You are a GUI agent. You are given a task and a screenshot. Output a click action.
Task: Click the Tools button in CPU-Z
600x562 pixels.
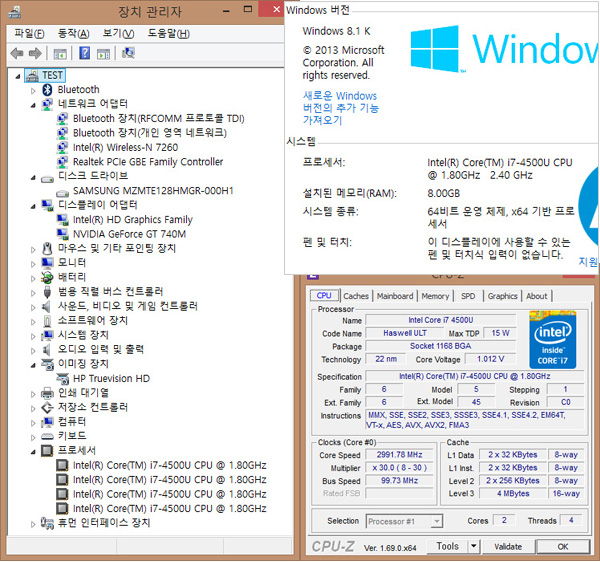(447, 546)
